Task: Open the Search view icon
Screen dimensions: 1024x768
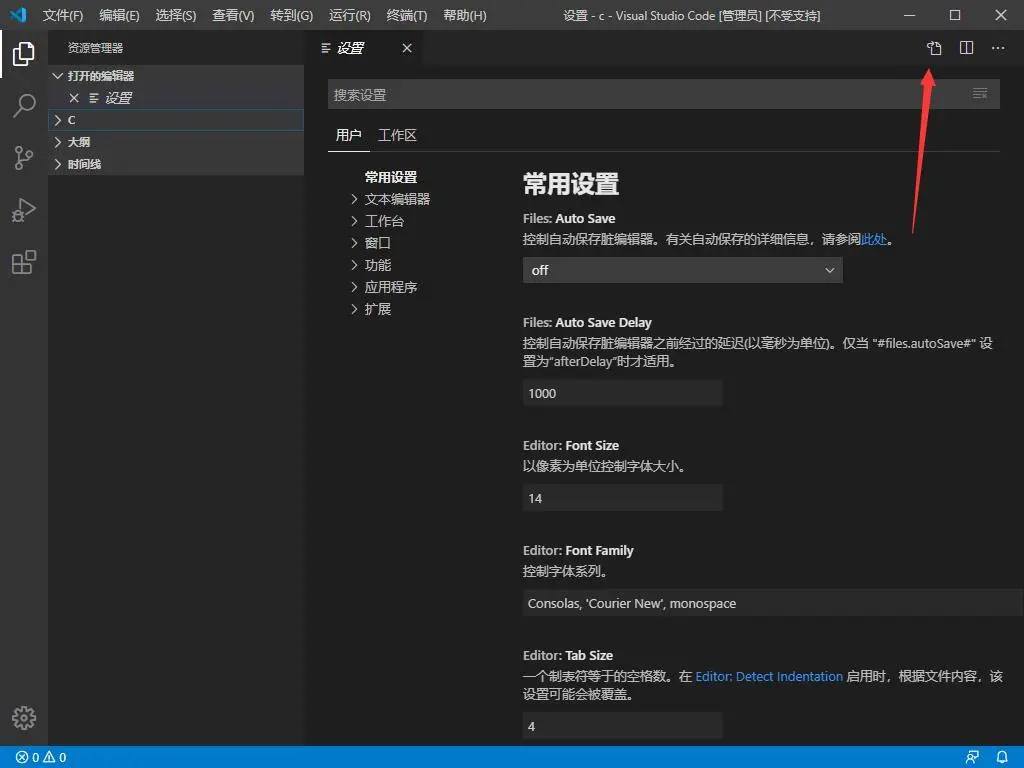Action: tap(24, 106)
